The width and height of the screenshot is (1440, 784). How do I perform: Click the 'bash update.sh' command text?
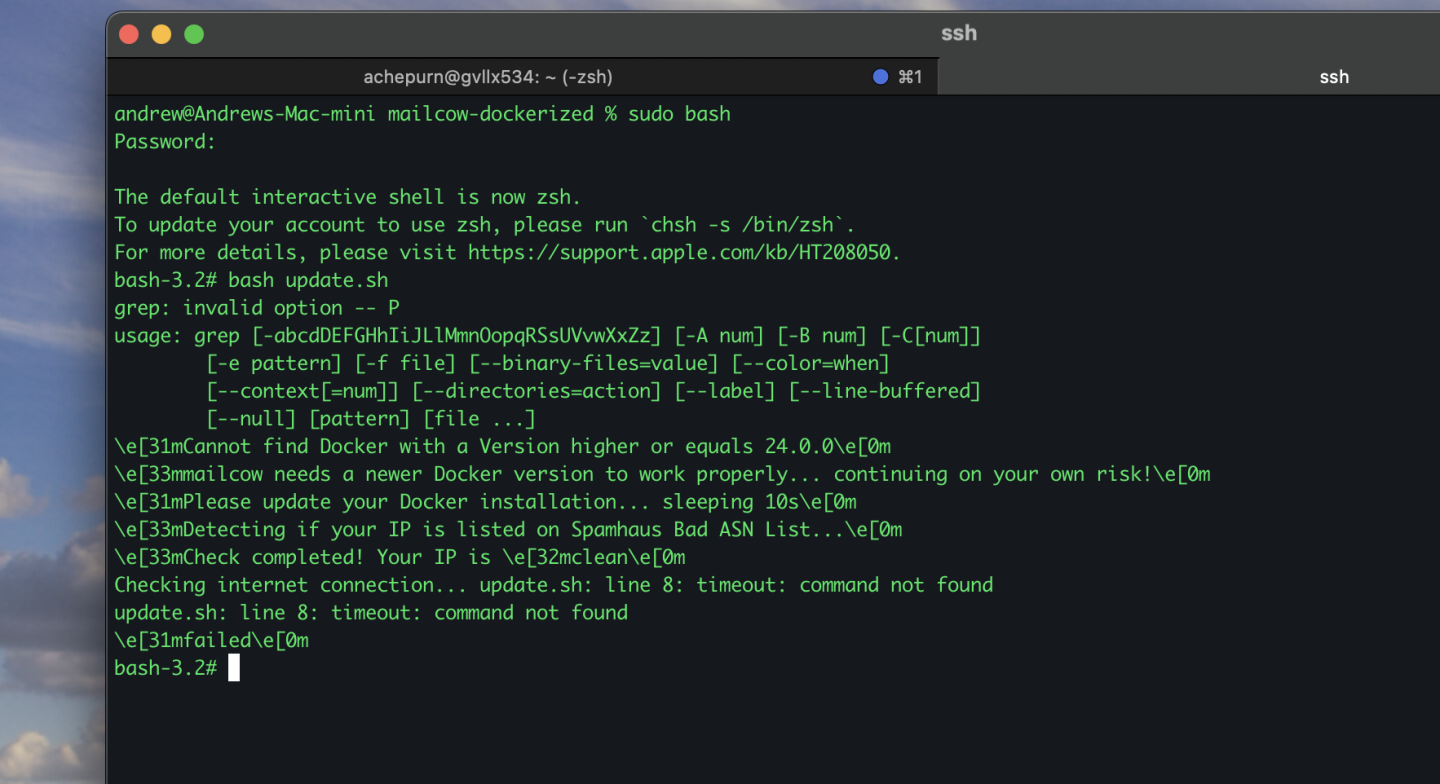click(x=308, y=280)
